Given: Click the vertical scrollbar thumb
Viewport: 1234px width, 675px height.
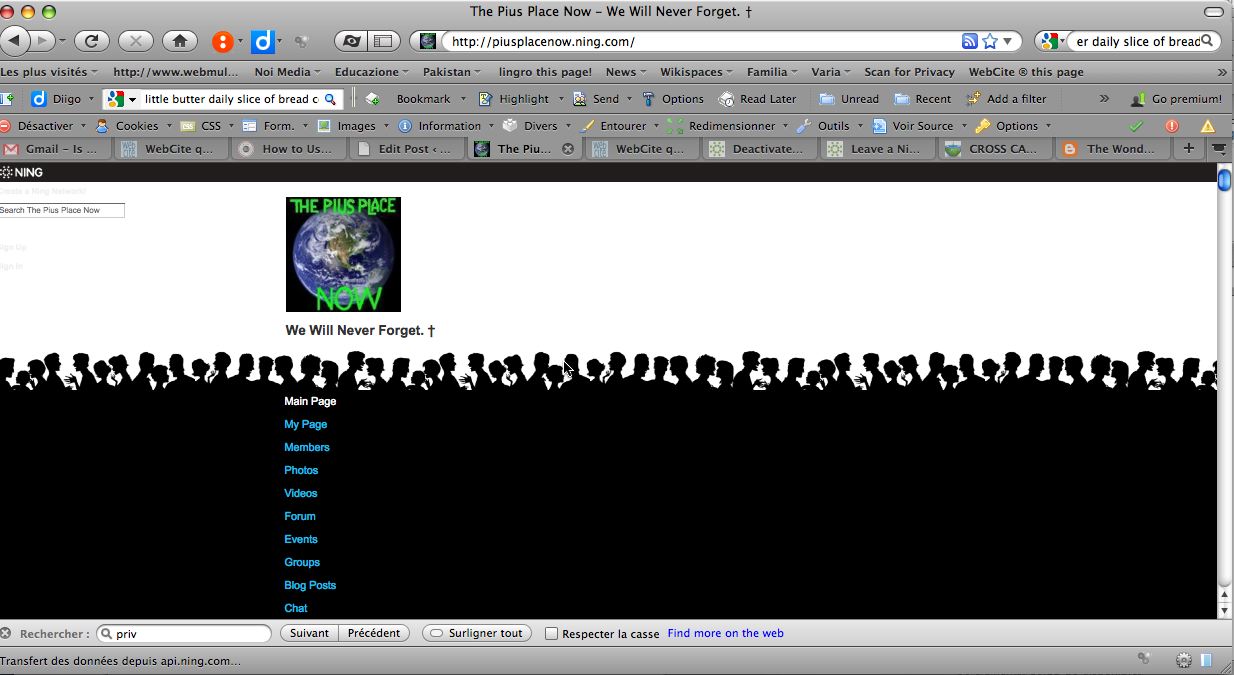Looking at the screenshot, I should tap(1224, 180).
